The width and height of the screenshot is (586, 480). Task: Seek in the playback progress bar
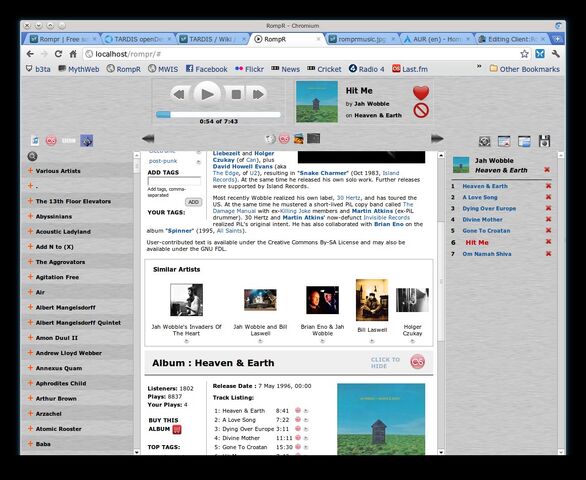[x=218, y=114]
